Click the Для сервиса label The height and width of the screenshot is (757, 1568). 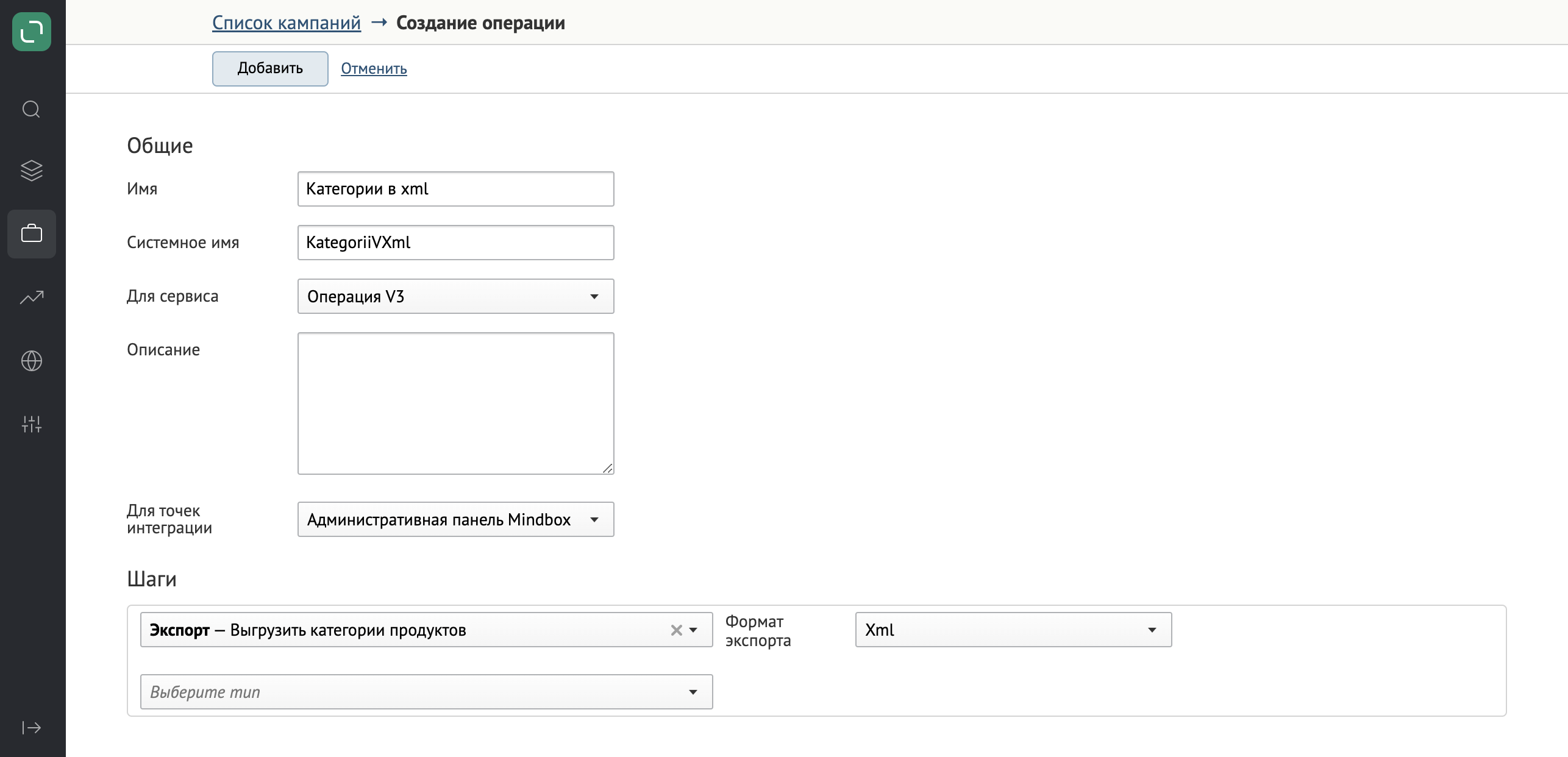(x=173, y=296)
